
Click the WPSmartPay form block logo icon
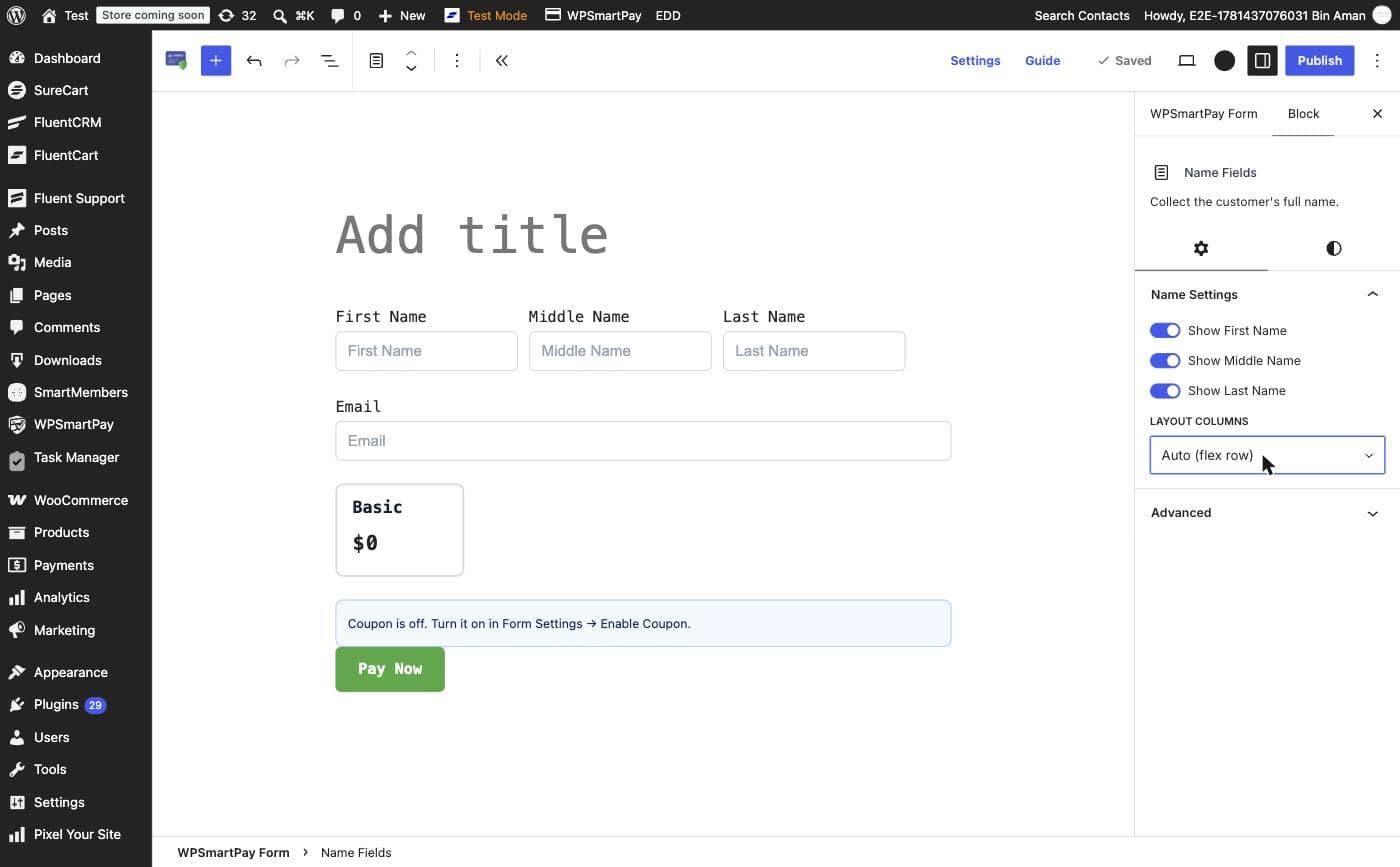pyautogui.click(x=176, y=60)
